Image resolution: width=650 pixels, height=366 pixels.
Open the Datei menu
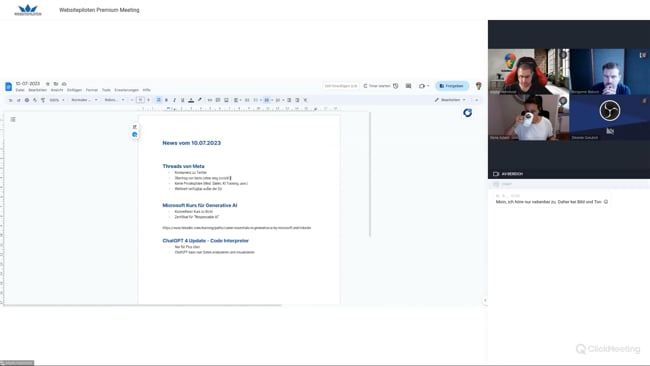(20, 90)
